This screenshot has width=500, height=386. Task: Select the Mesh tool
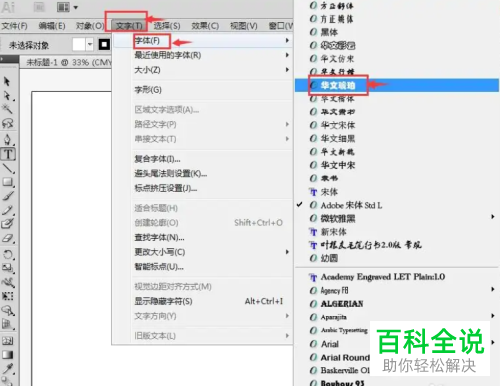coord(8,341)
